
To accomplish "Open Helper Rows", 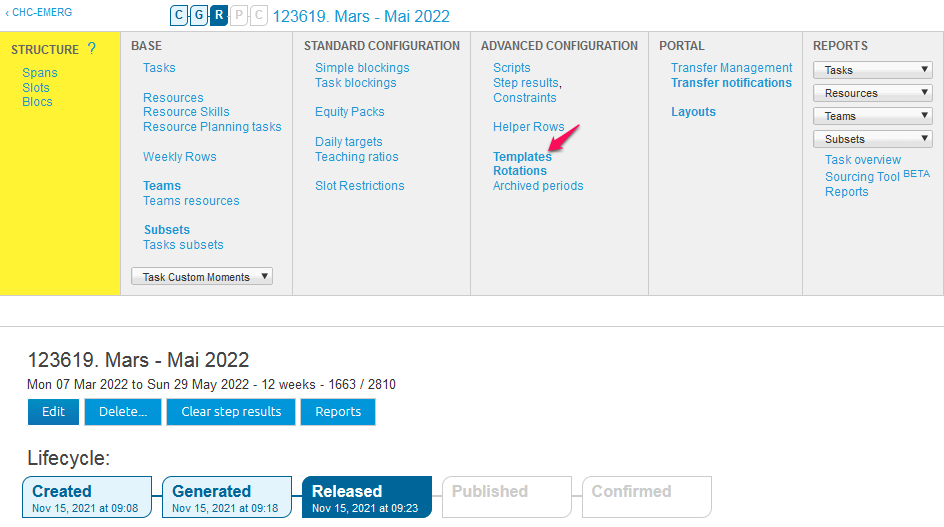I will 529,126.
